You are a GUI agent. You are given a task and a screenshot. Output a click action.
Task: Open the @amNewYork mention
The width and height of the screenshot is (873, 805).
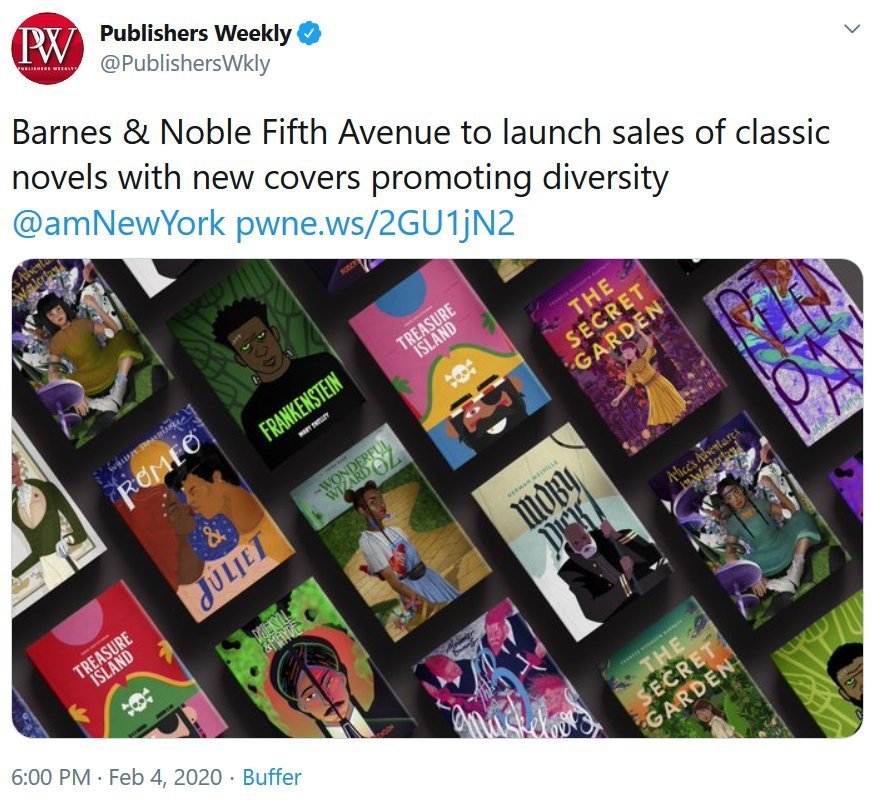click(119, 223)
